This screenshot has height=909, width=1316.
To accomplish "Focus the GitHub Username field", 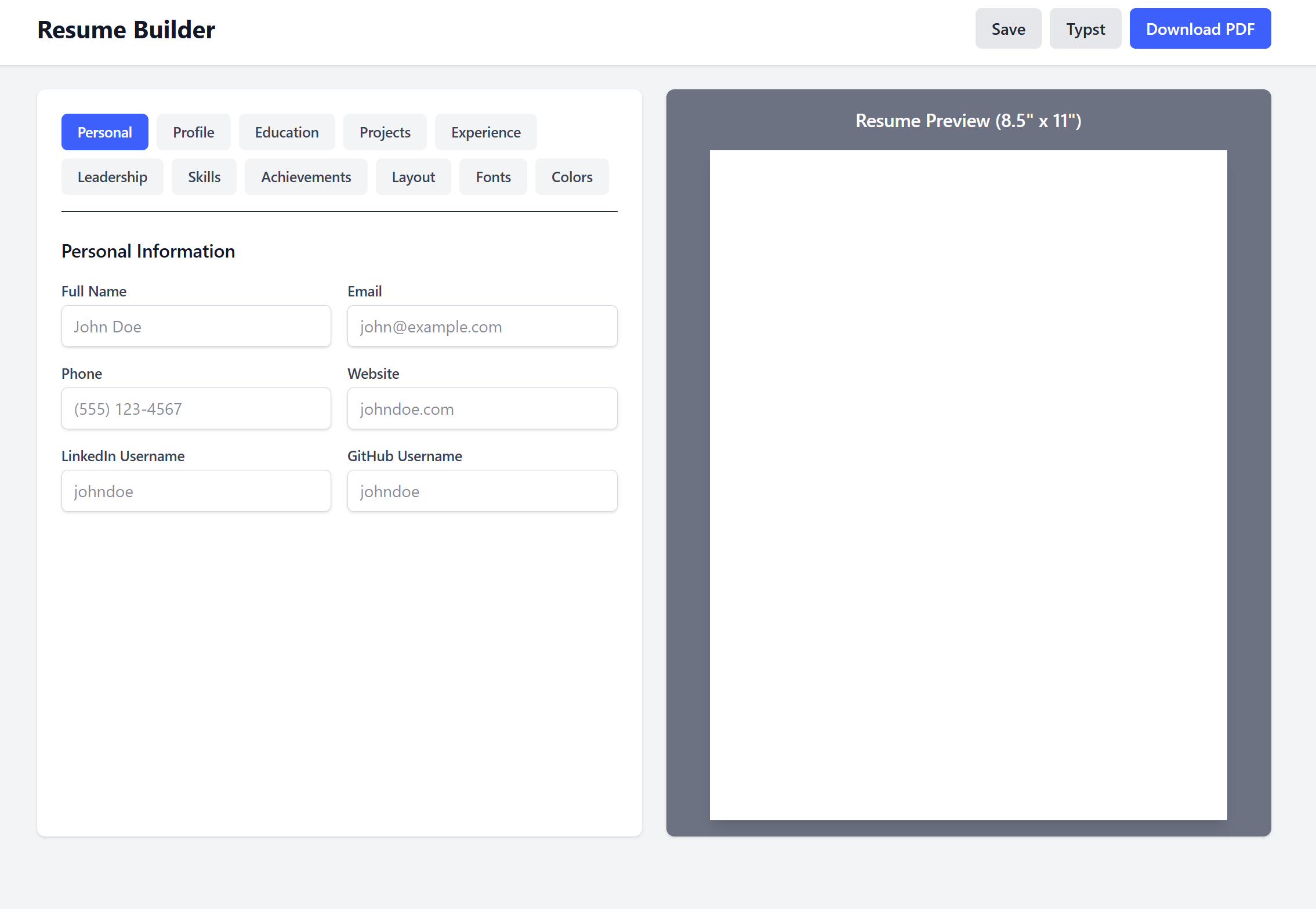I will coord(482,491).
